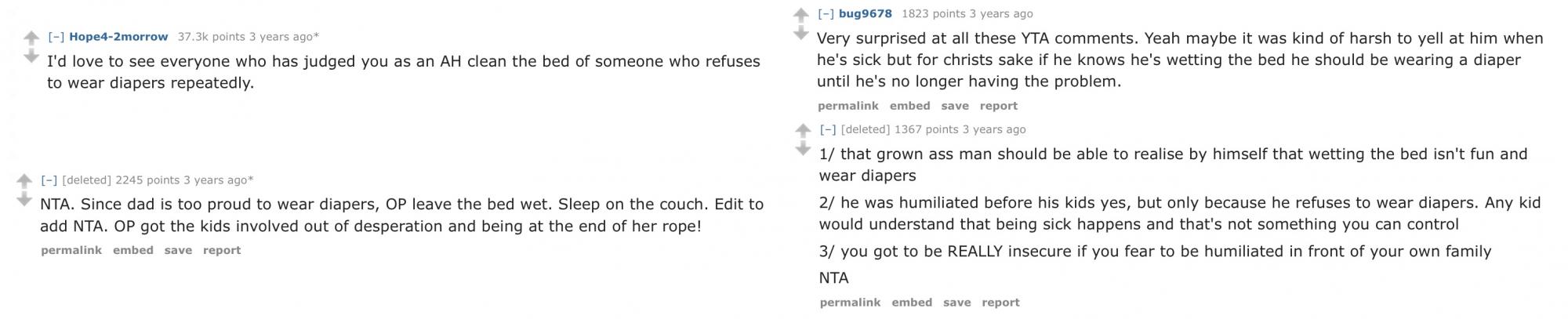This screenshot has width=1568, height=319.
Task: Open permalink for bug9678's comment
Action: tap(848, 106)
